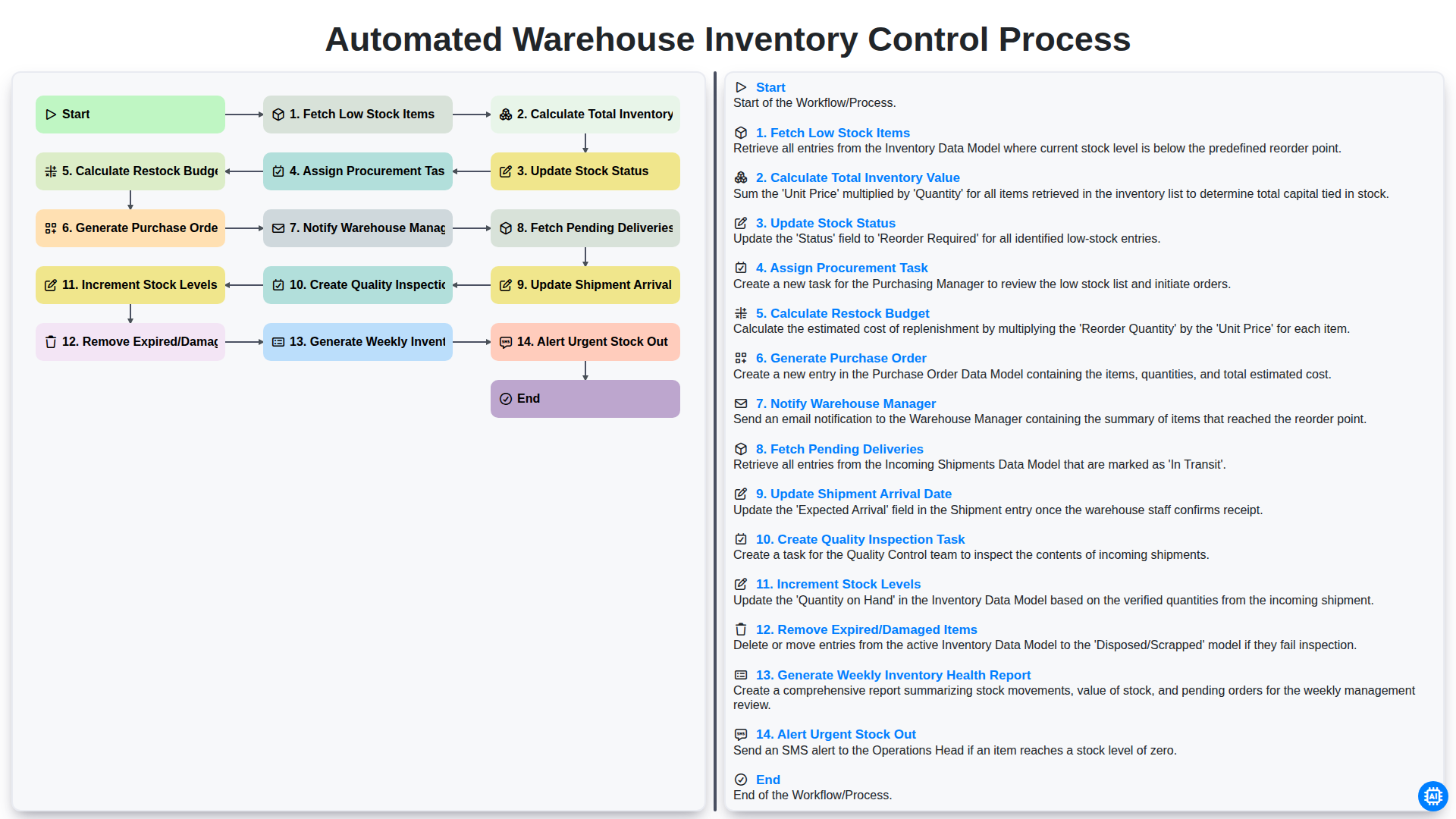Open '12. Remove Expired/Damaged Items' link
The image size is (1456, 819).
[x=867, y=629]
